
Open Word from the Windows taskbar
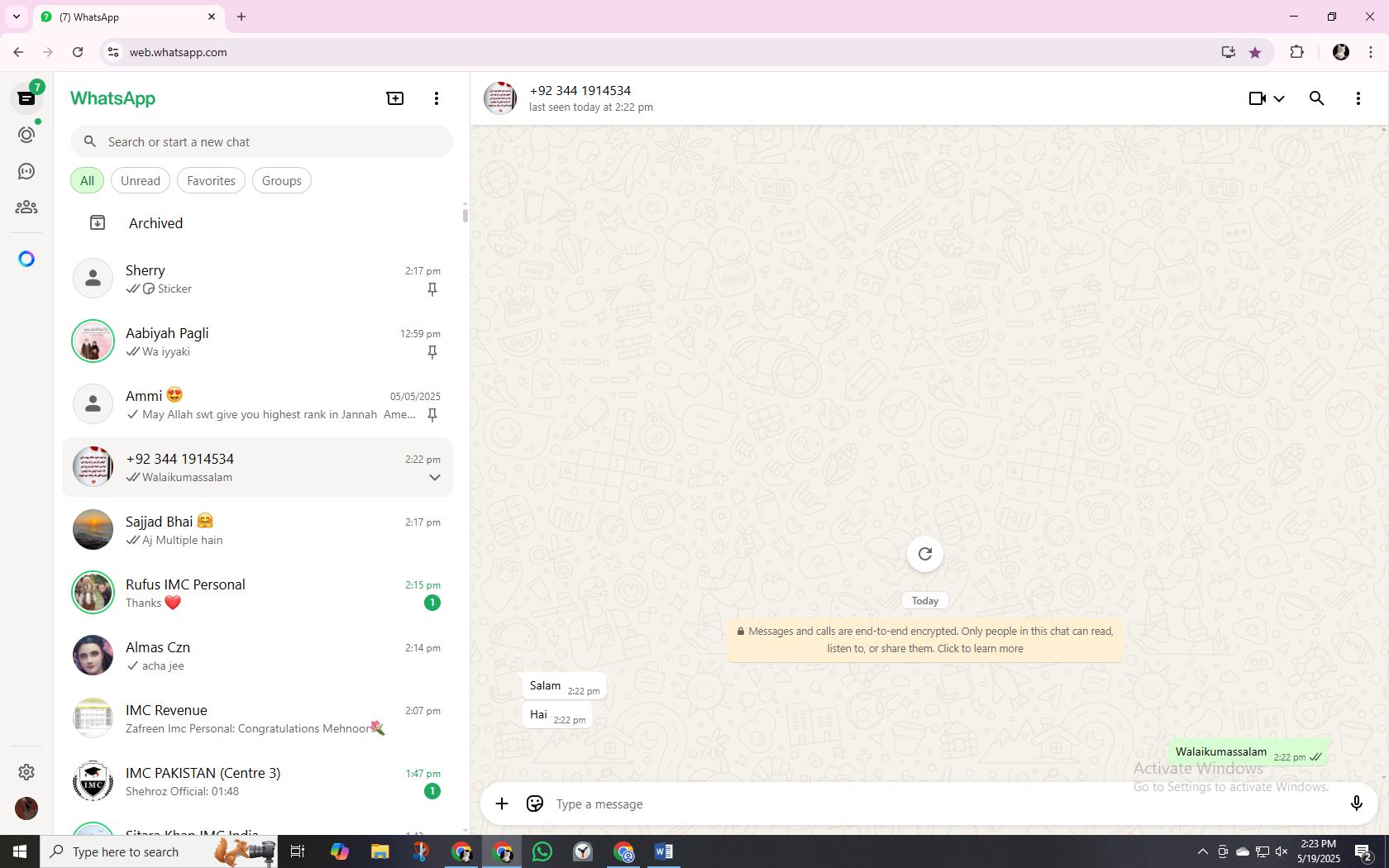[x=664, y=851]
